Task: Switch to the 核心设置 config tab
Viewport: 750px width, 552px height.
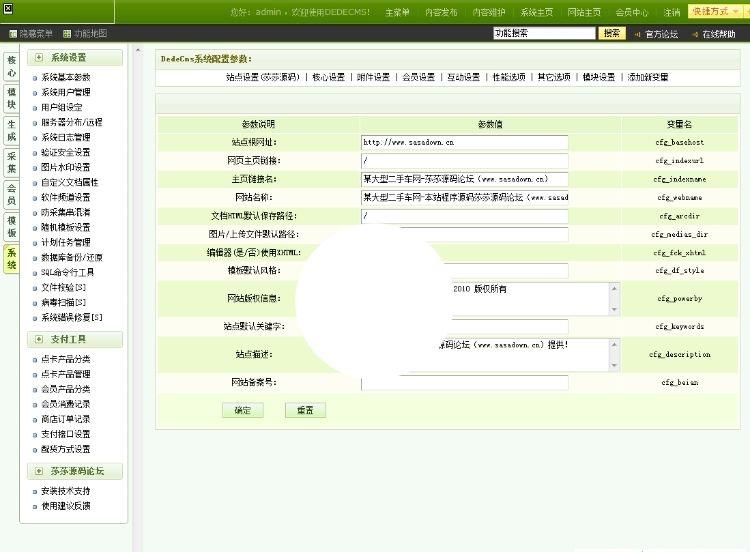Action: [x=328, y=77]
